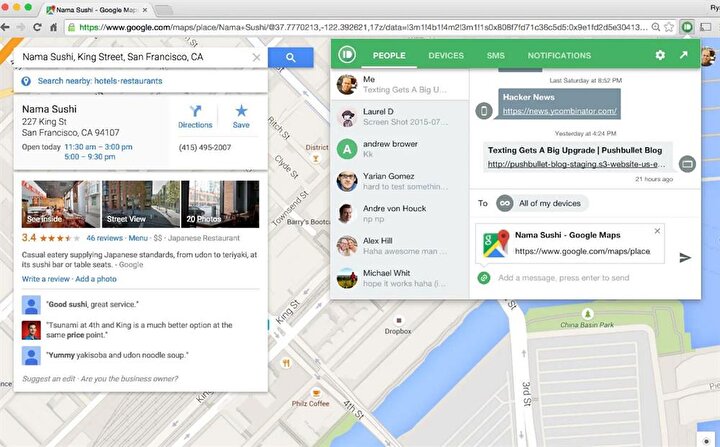The height and width of the screenshot is (447, 720).
Task: Open the 'See inside' thumbnail
Action: [x=61, y=204]
